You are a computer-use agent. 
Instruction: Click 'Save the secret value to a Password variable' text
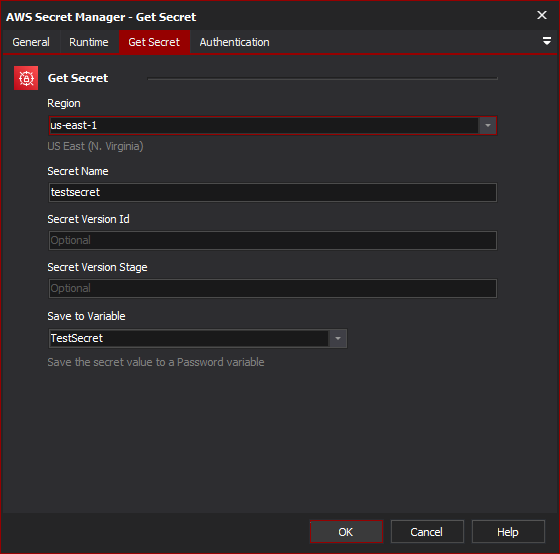[156, 362]
